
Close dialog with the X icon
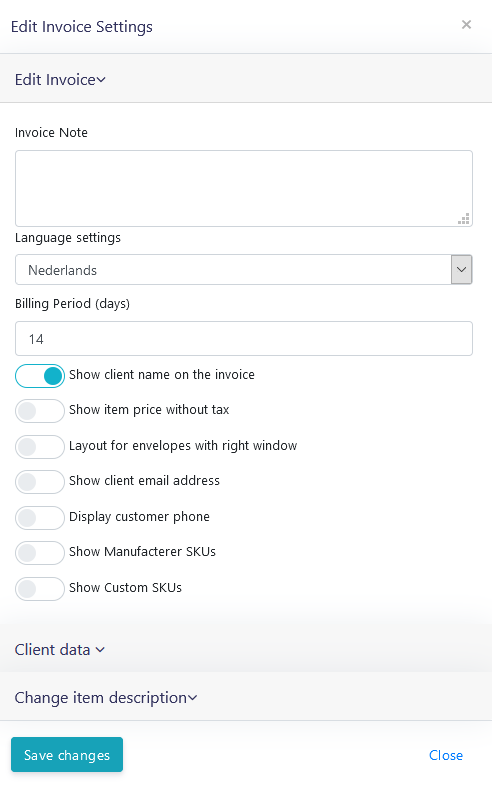(x=466, y=25)
